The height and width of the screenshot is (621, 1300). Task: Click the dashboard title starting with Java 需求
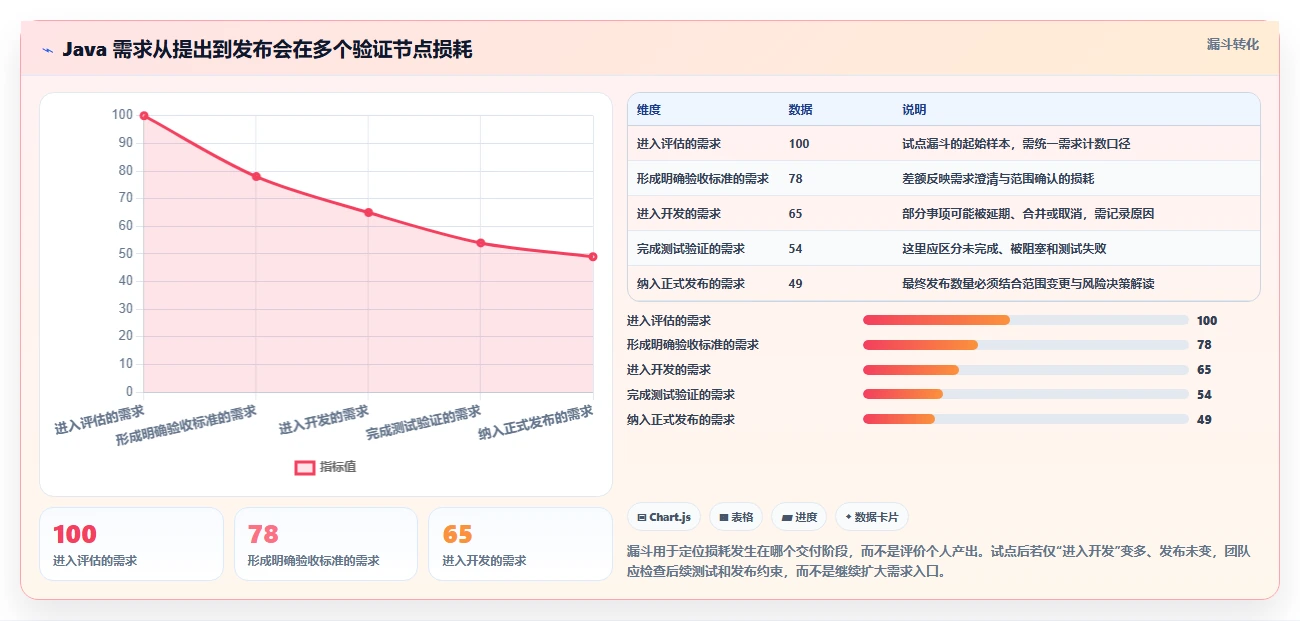[267, 50]
